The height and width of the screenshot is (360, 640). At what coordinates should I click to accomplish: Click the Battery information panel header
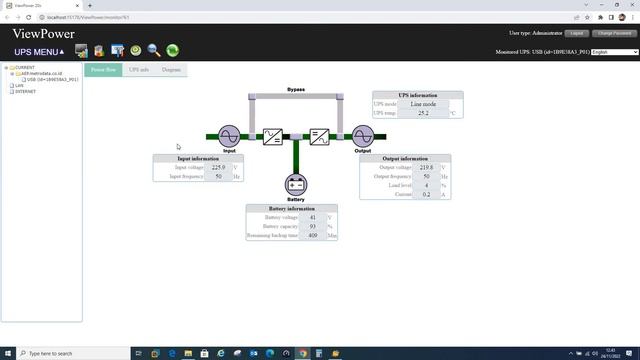(291, 209)
